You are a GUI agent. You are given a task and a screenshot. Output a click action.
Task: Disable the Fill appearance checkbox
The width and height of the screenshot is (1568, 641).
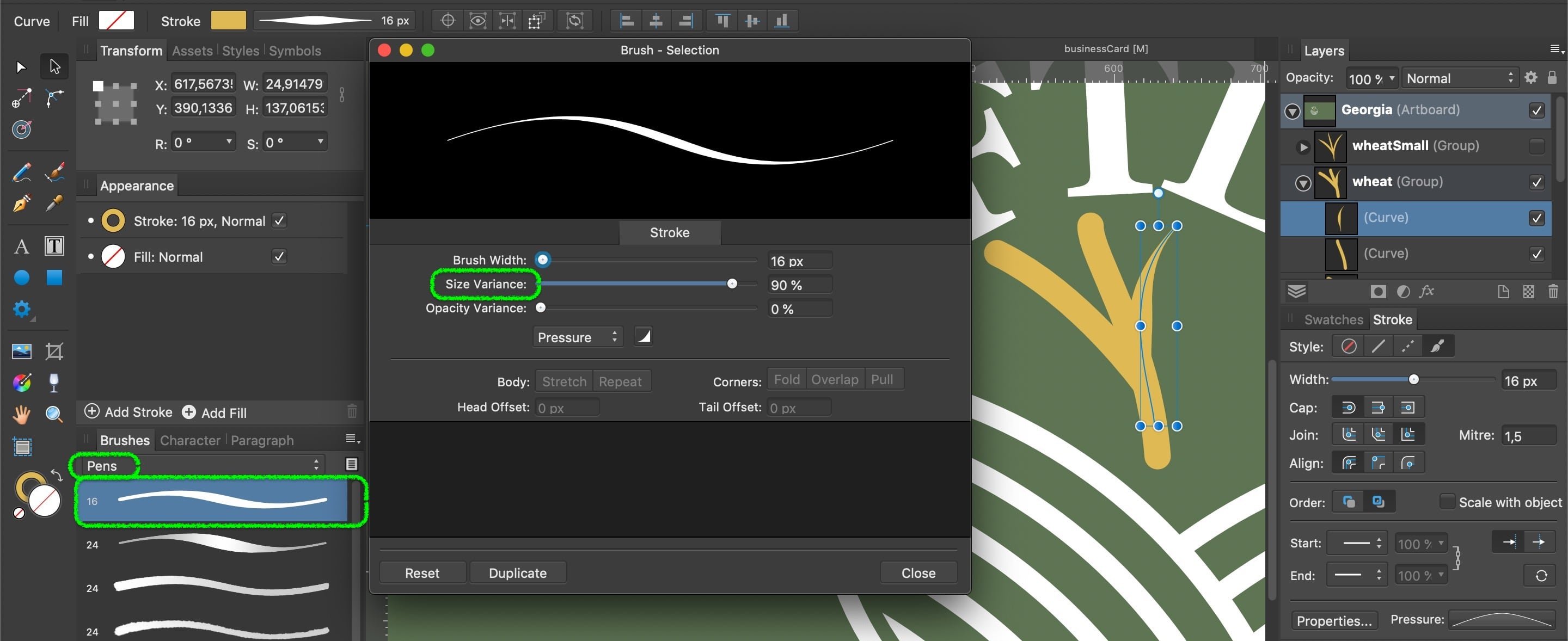tap(279, 257)
